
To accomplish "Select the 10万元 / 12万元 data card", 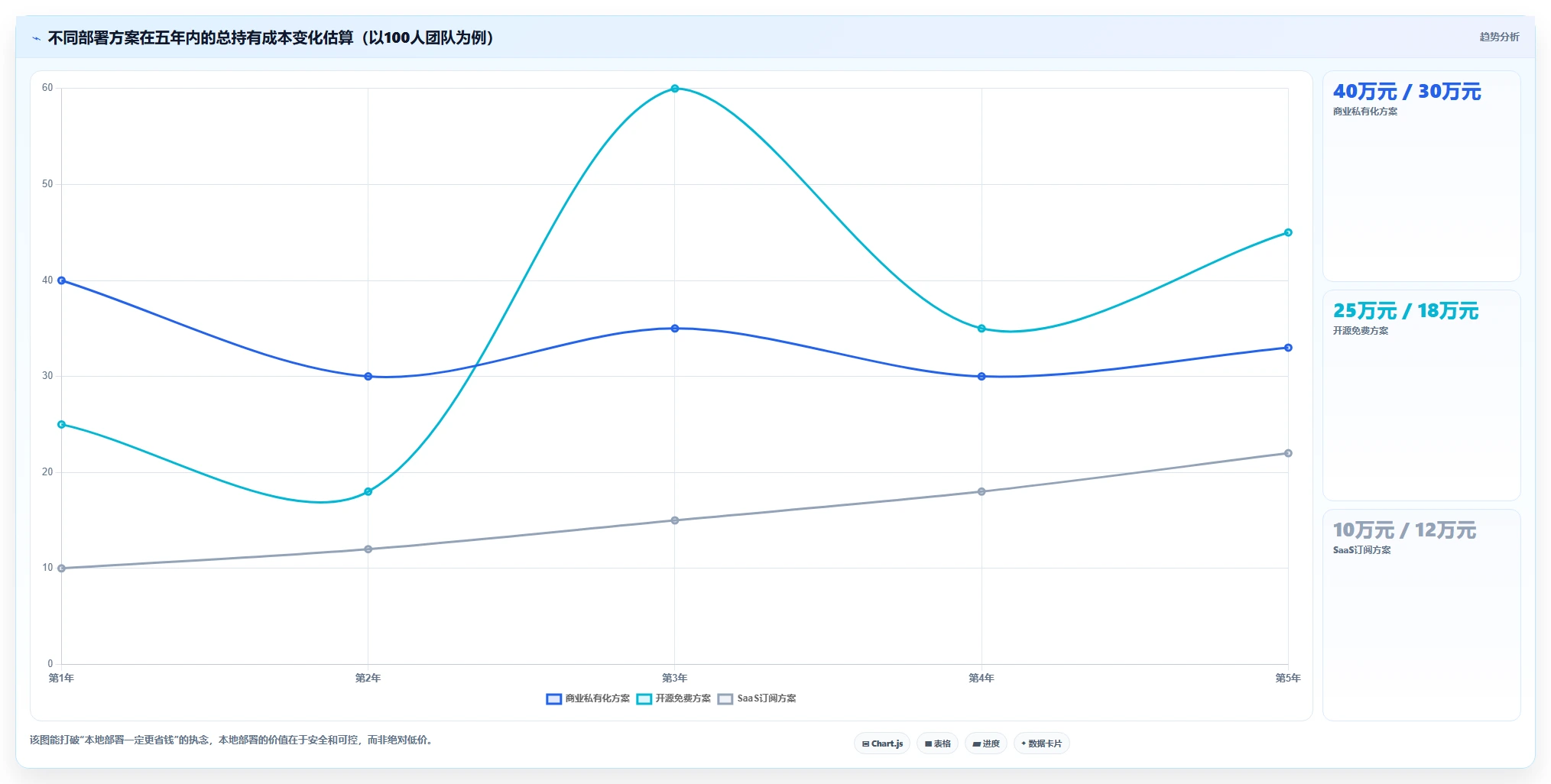I will coord(1421,615).
